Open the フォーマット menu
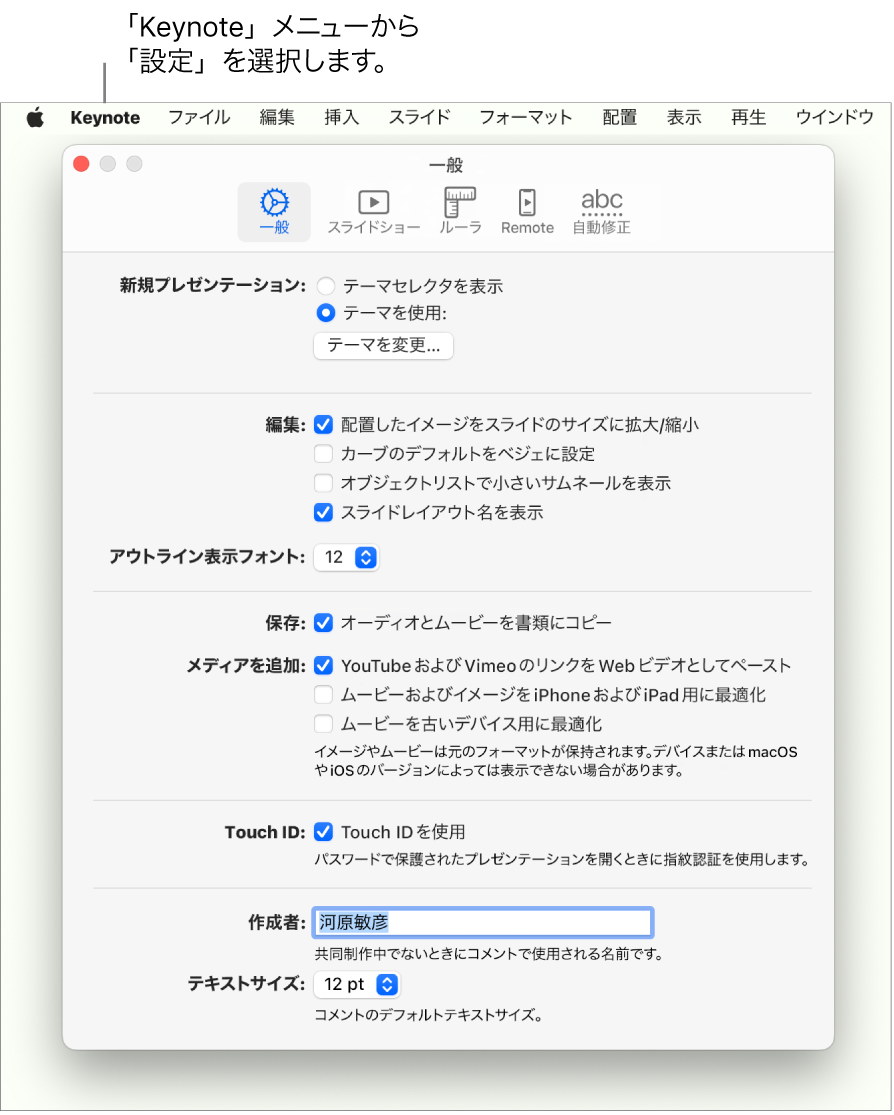 point(526,117)
